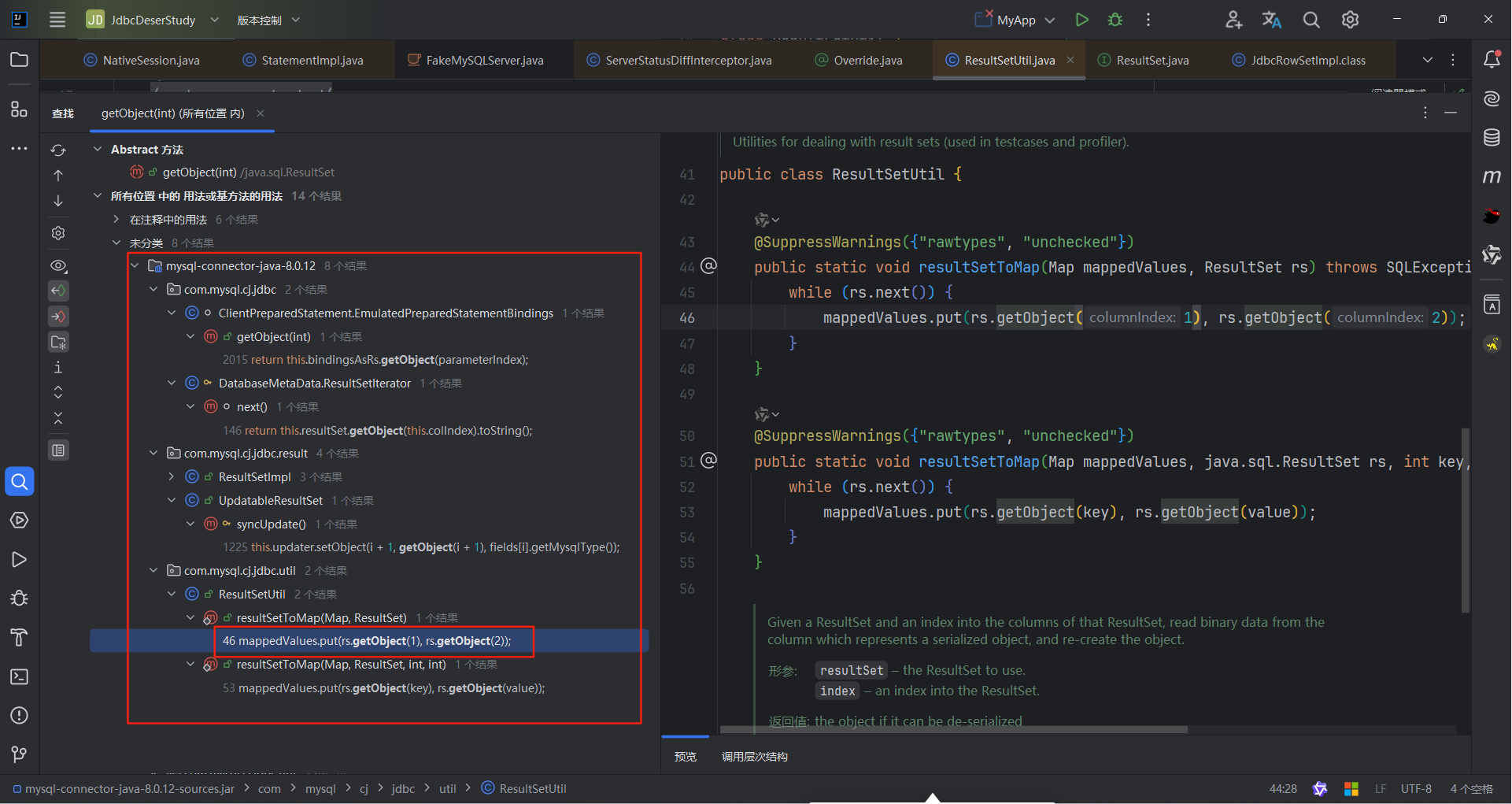
Task: Select line 2015 bindingsAsRs.getObject usage
Action: point(375,360)
